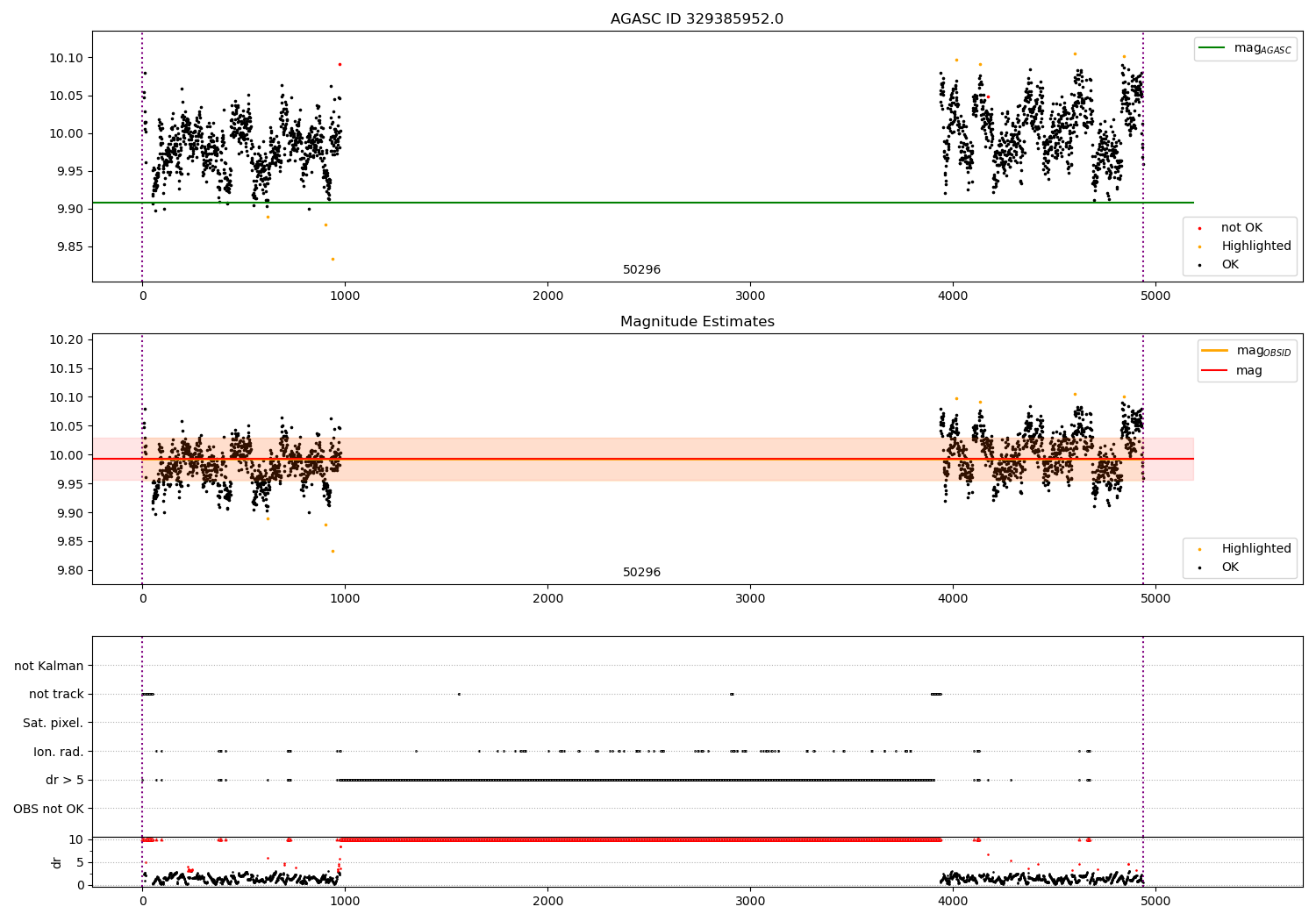Click the title 'AGASC ID 329385952.0'
This screenshot has width=1316, height=921.
[x=697, y=19]
